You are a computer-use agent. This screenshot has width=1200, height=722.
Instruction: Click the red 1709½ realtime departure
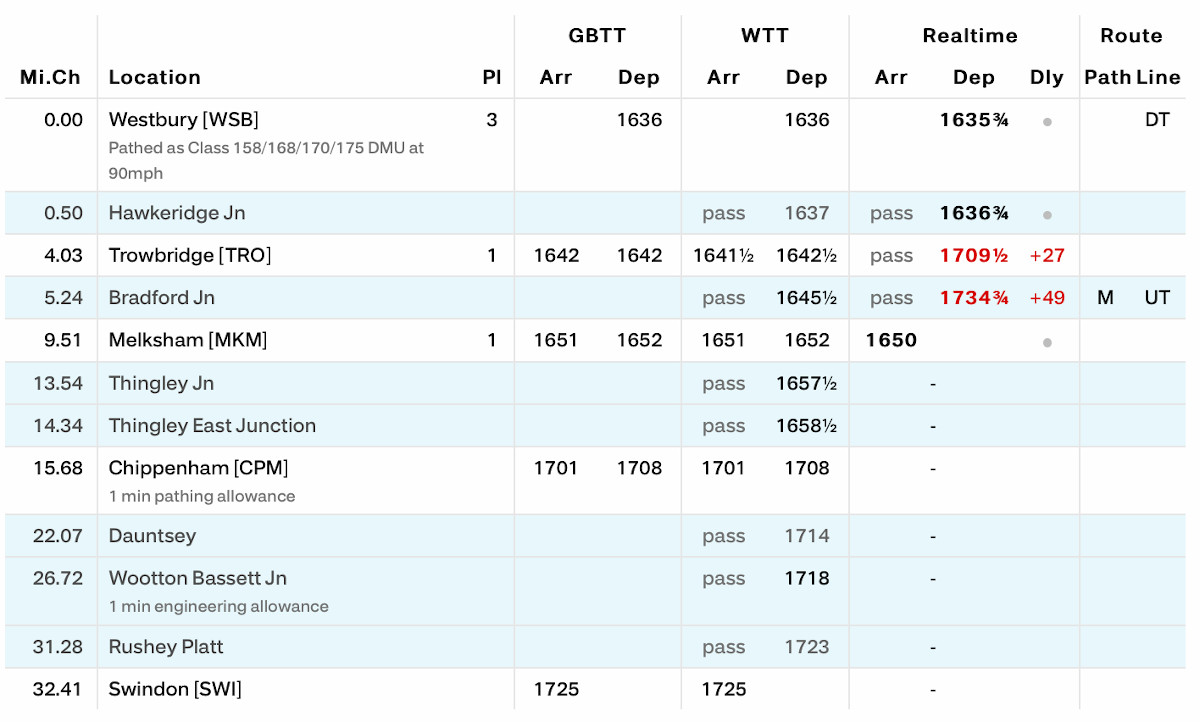pos(973,255)
